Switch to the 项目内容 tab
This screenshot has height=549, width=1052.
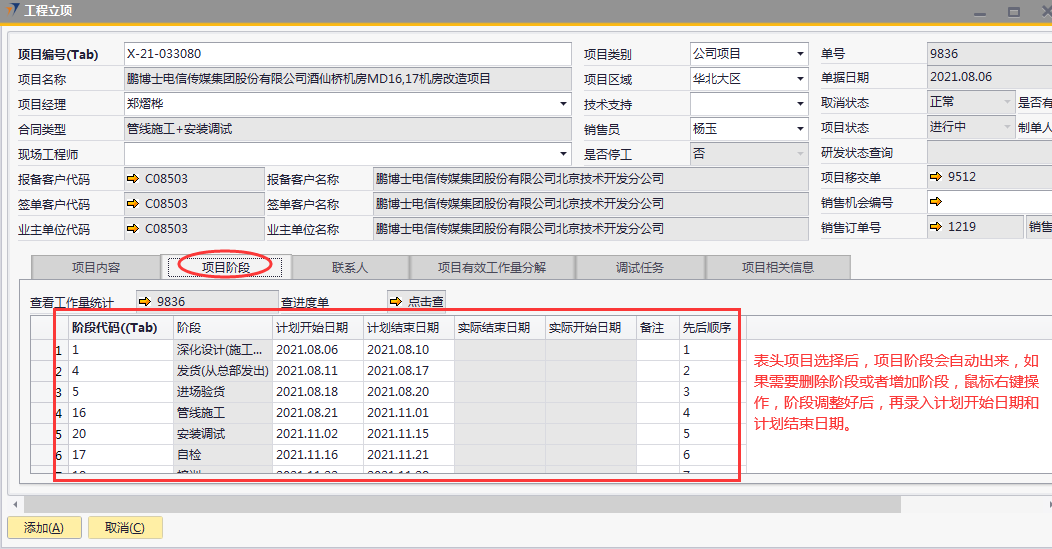(96, 268)
